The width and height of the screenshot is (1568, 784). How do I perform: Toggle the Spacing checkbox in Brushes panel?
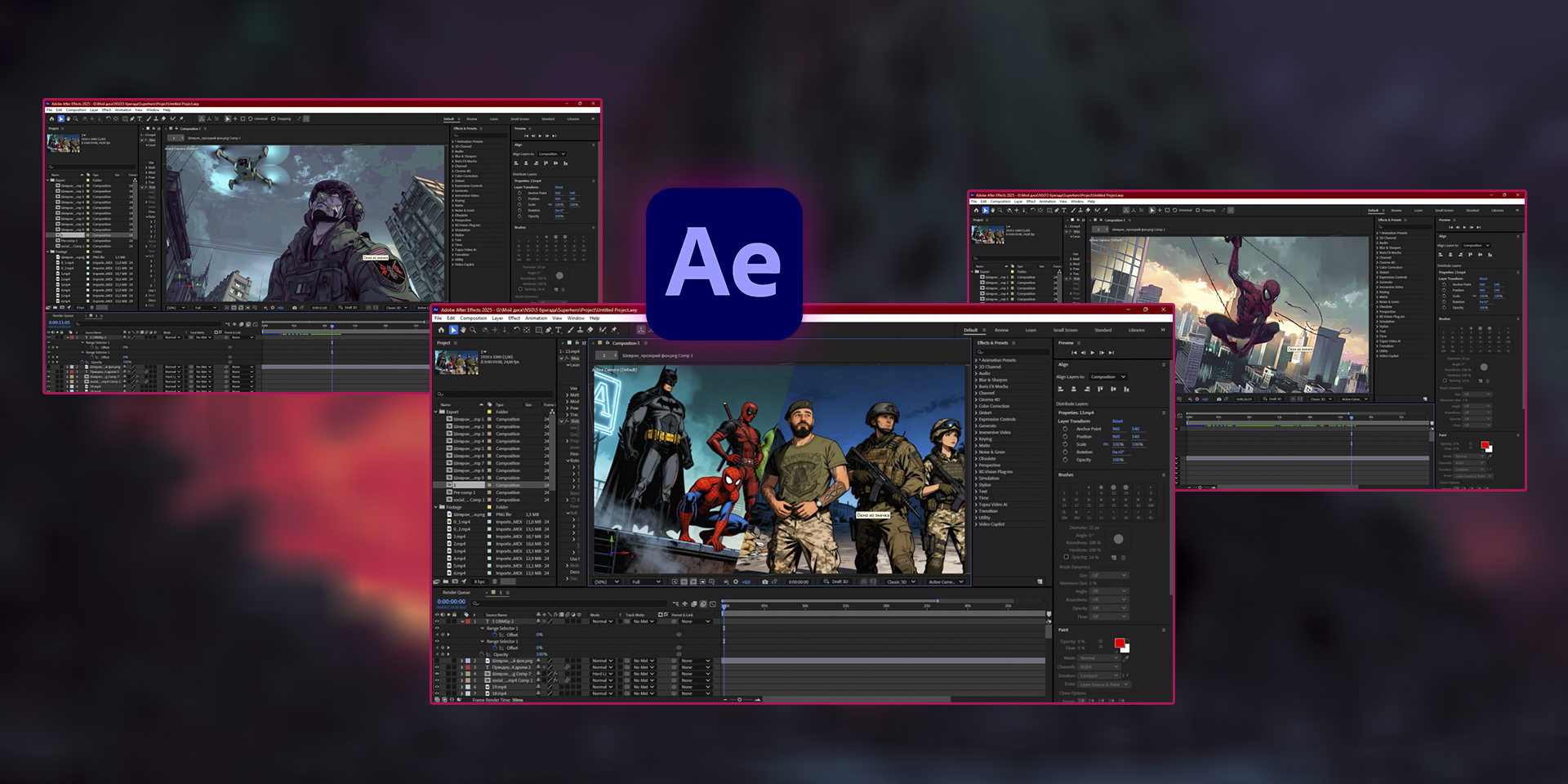point(1067,557)
